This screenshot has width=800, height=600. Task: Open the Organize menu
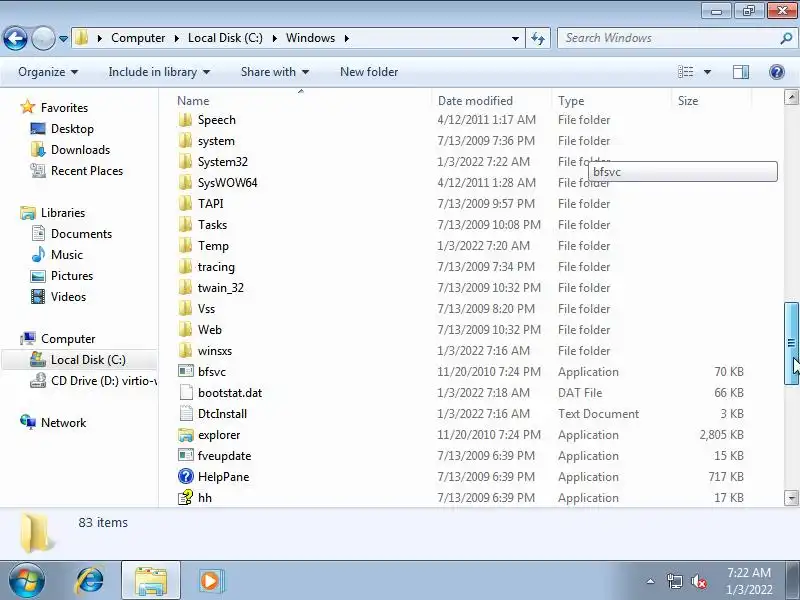(48, 72)
